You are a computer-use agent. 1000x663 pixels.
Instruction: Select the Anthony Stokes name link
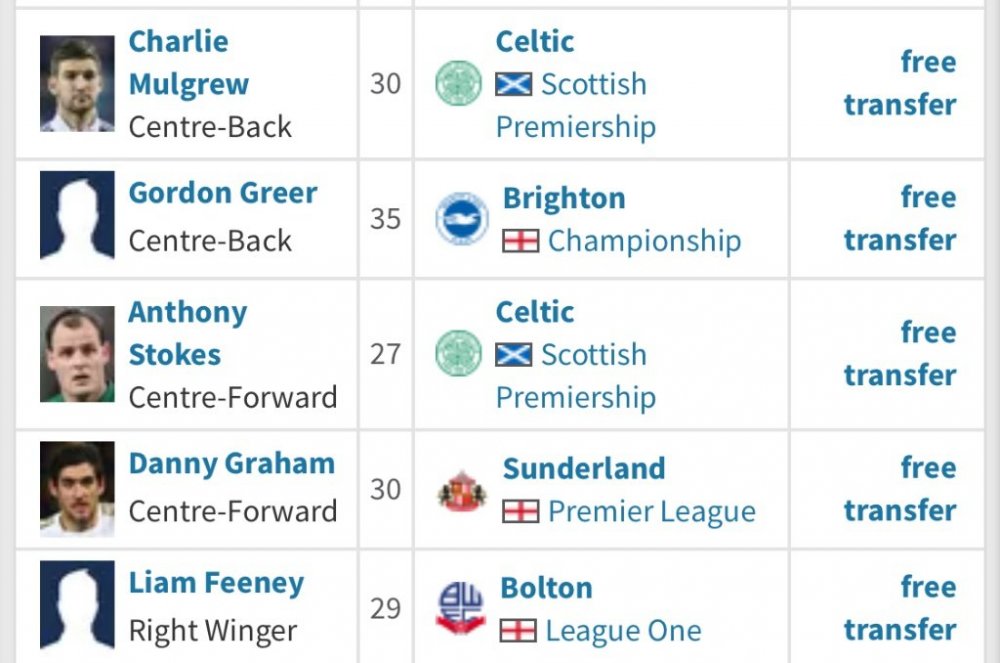point(187,333)
